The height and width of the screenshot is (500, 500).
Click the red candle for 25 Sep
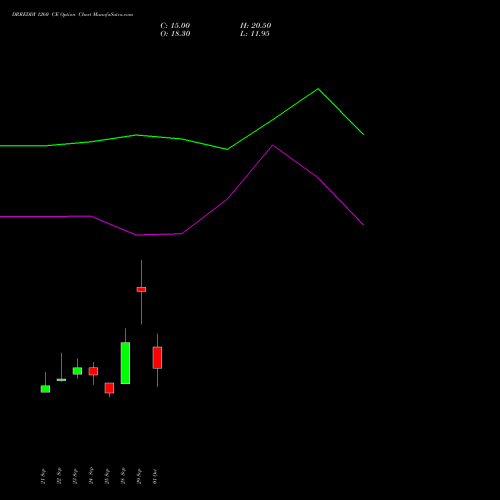click(x=109, y=388)
